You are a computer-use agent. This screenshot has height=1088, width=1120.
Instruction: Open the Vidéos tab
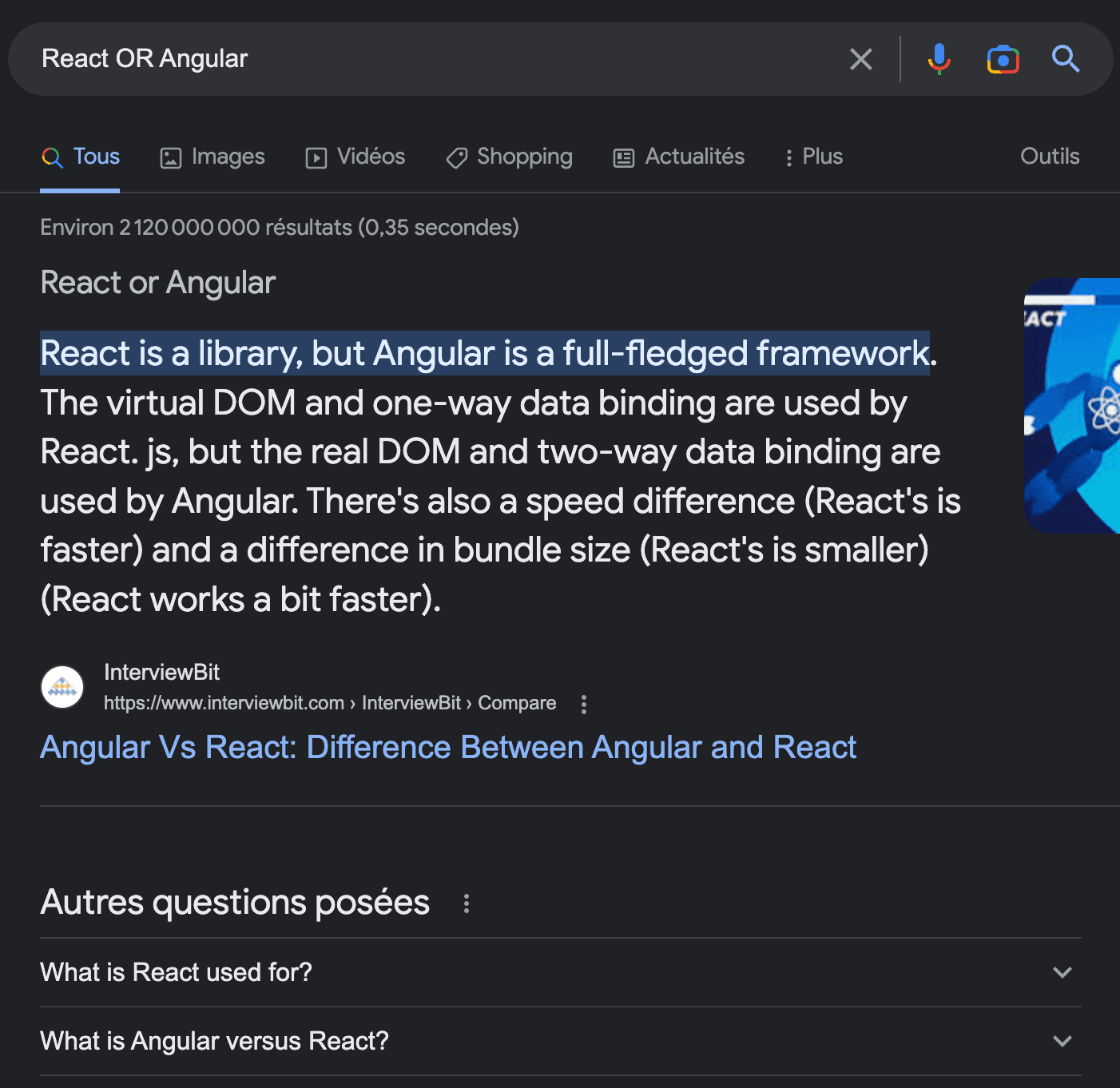[x=355, y=157]
